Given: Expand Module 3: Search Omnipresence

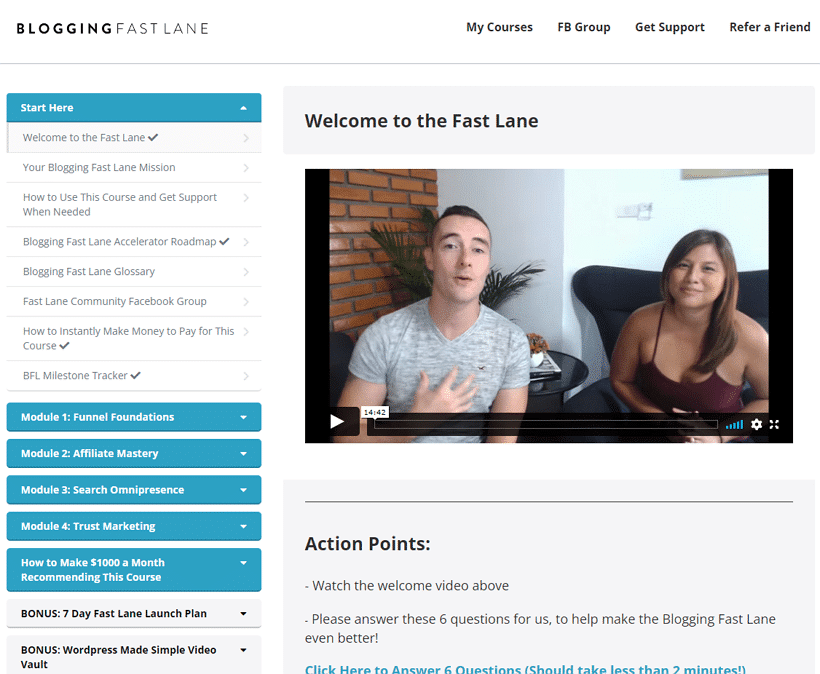Looking at the screenshot, I should click(134, 490).
